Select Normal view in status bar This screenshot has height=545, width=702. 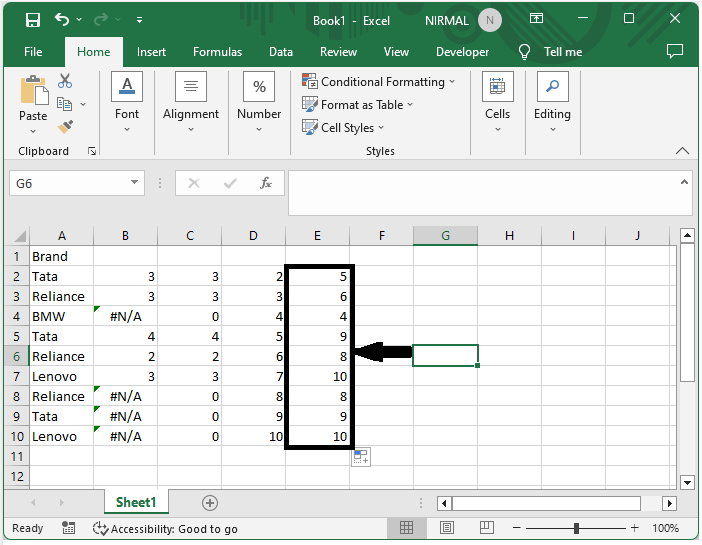[407, 528]
